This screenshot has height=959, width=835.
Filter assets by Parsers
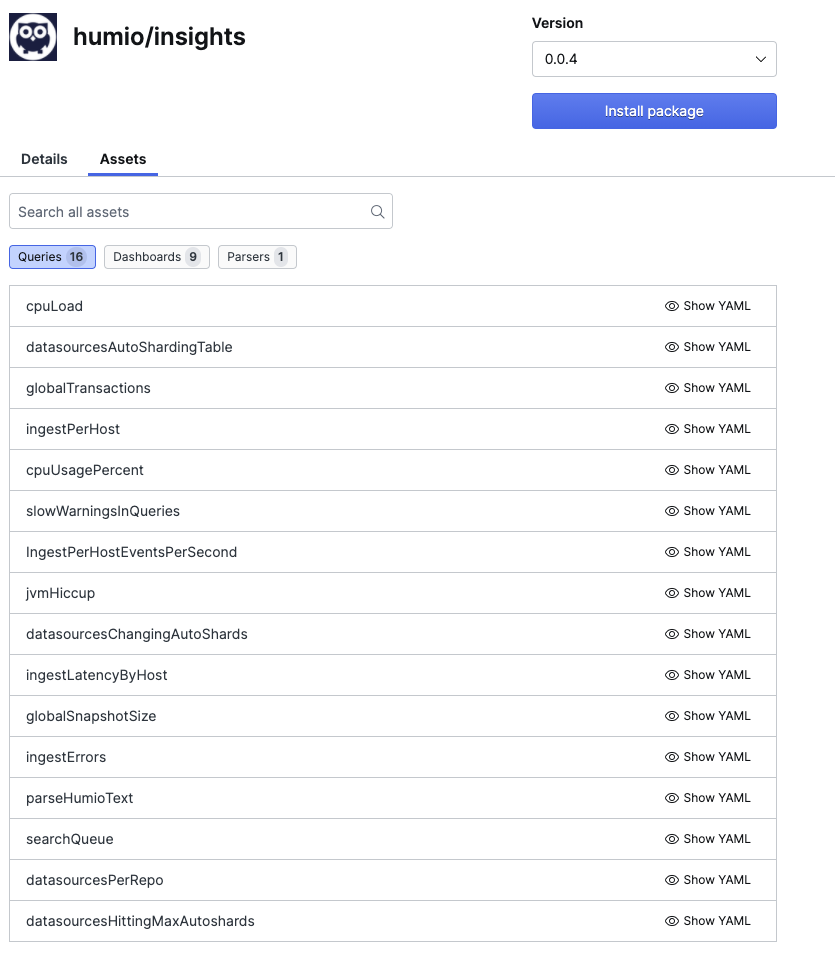coord(257,257)
